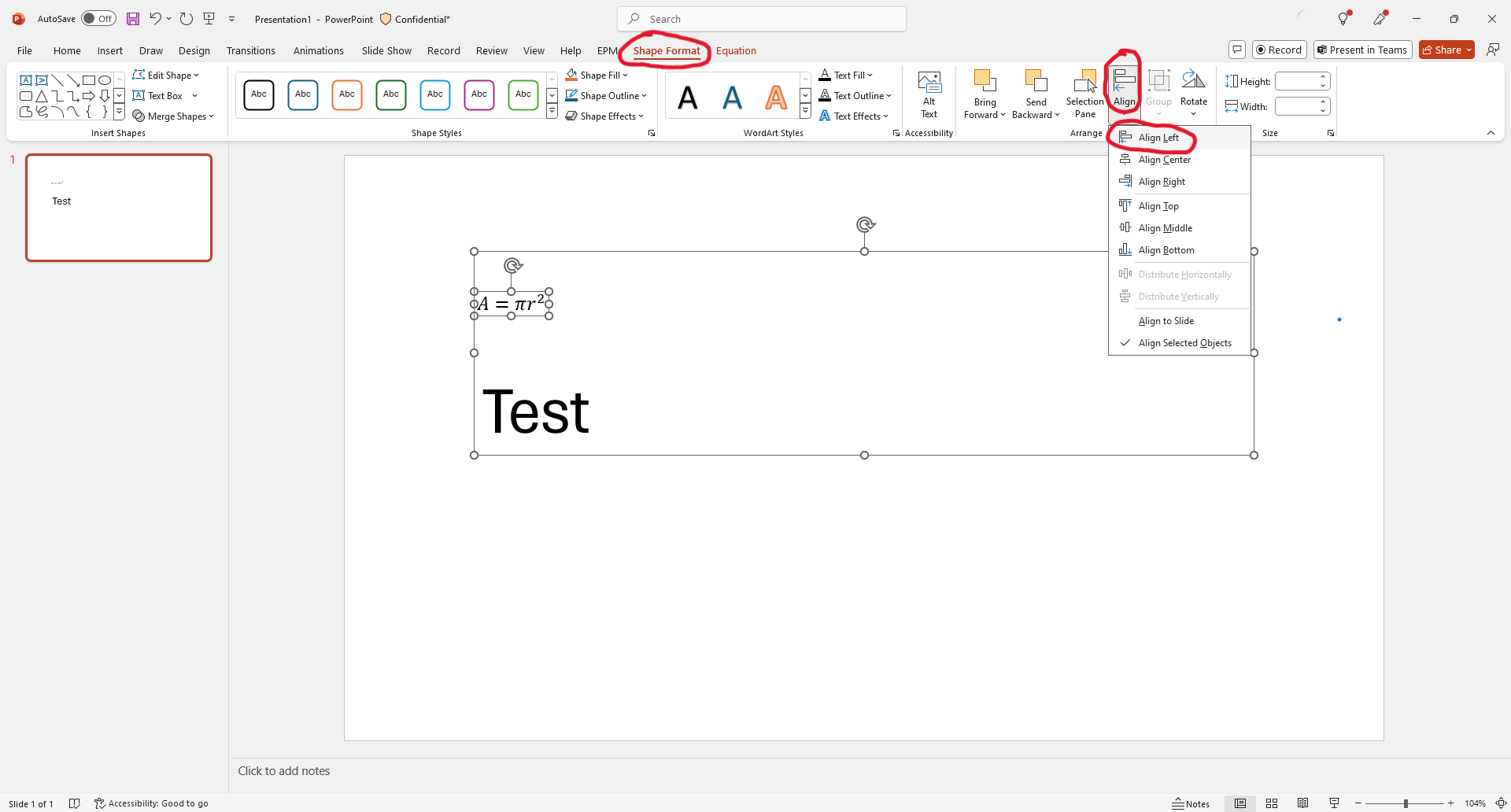Increase Width stepper up arrow
Screen dimensions: 1511x812
pyautogui.click(x=1324, y=101)
